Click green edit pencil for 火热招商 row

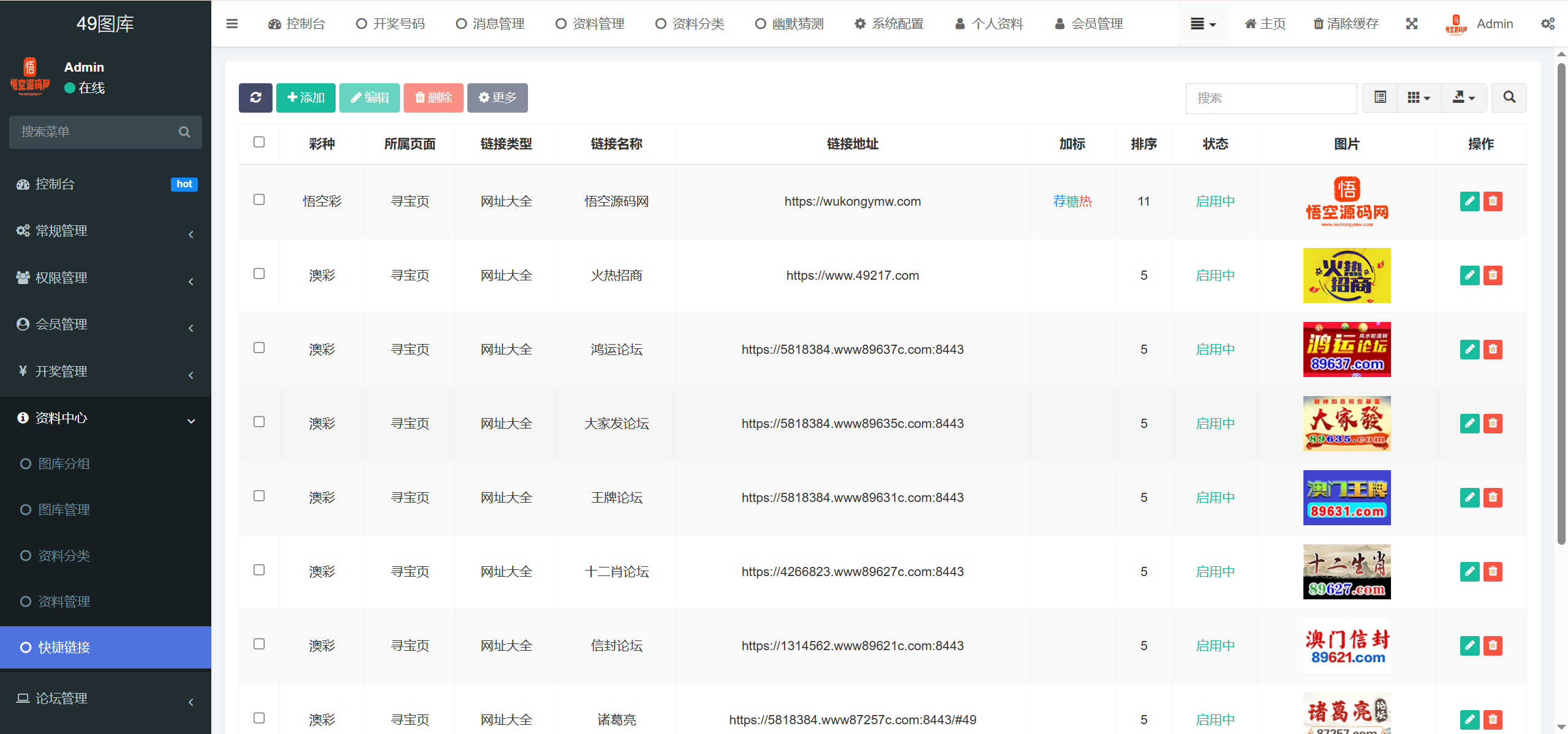point(1469,275)
